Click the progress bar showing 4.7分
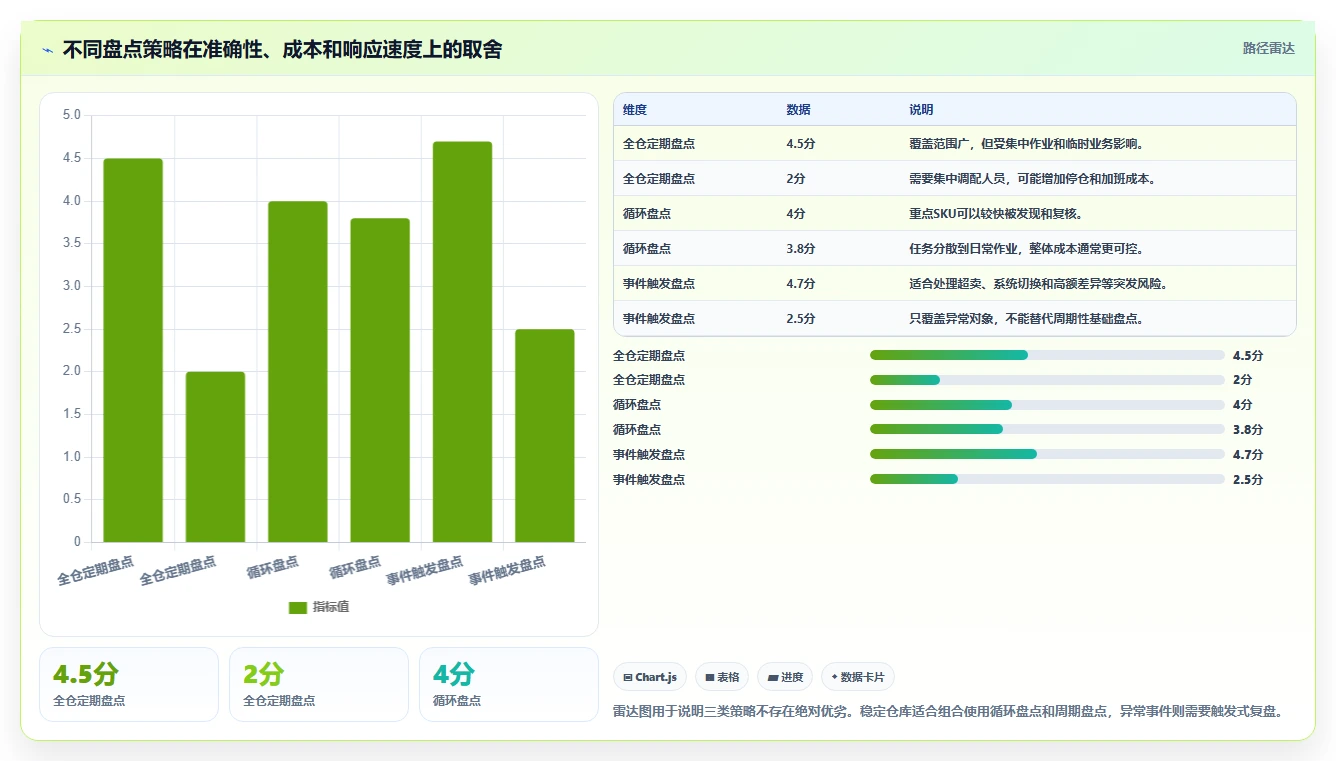This screenshot has height=761, width=1336. click(1047, 454)
